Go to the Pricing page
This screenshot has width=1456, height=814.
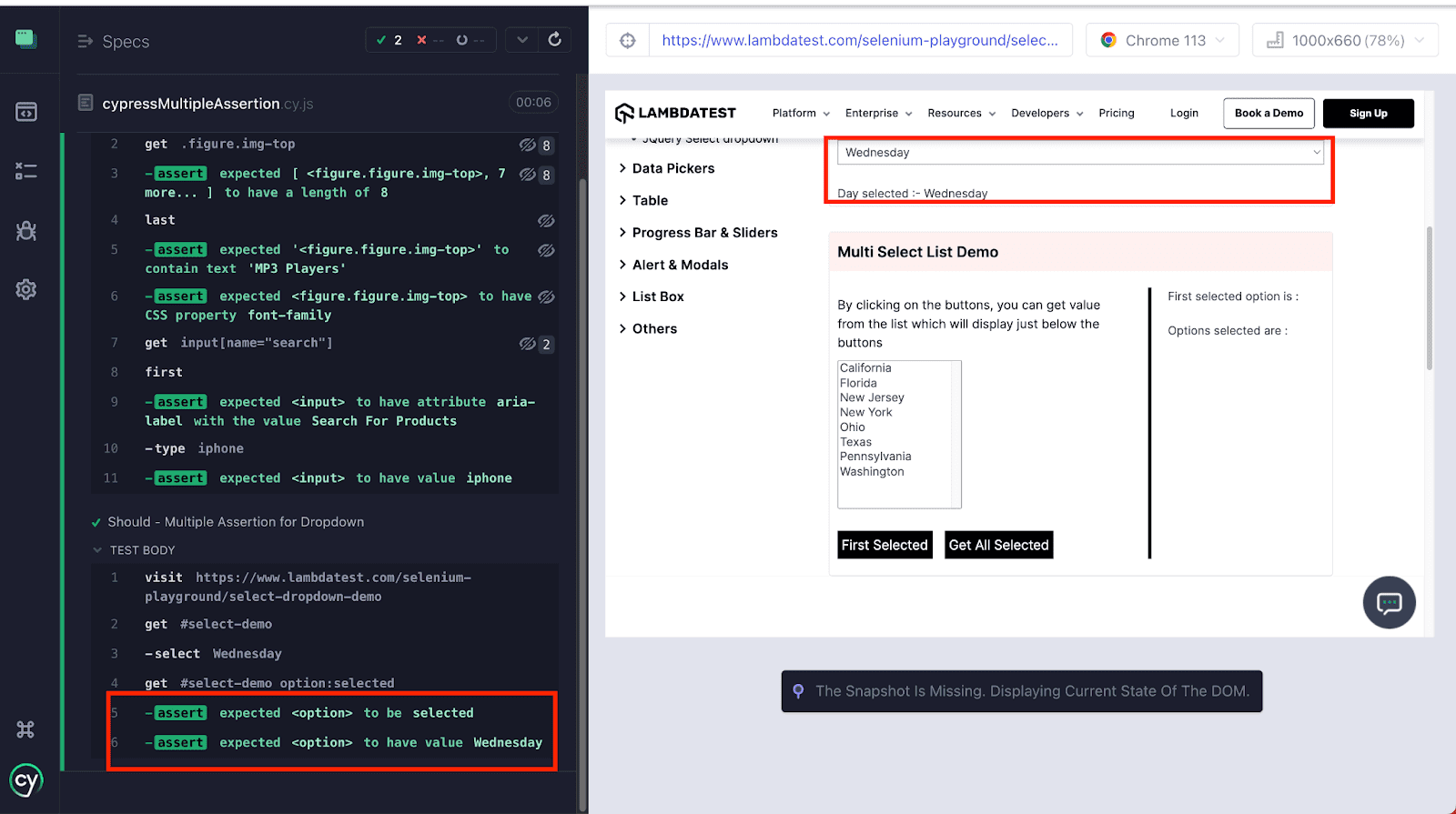point(1117,113)
